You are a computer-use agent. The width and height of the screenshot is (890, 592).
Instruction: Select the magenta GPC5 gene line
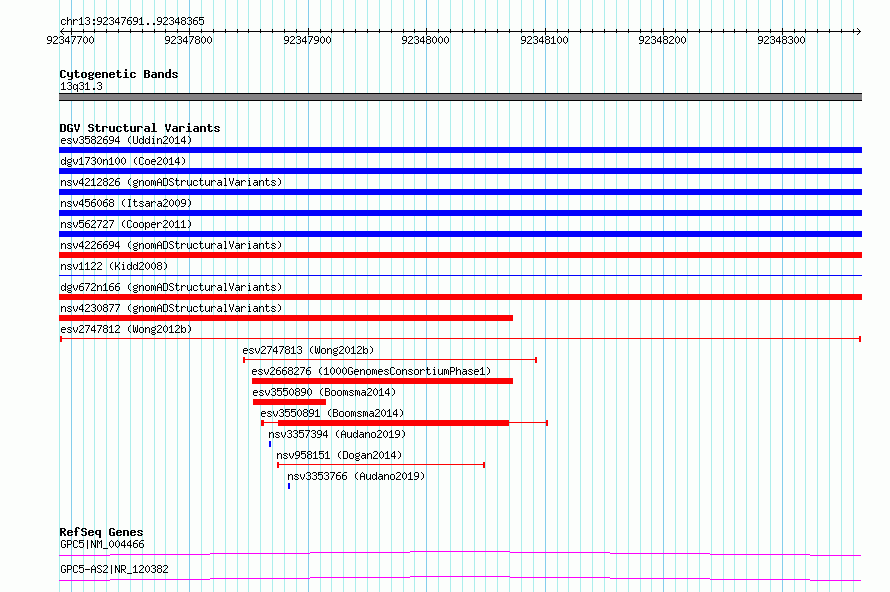click(x=460, y=553)
